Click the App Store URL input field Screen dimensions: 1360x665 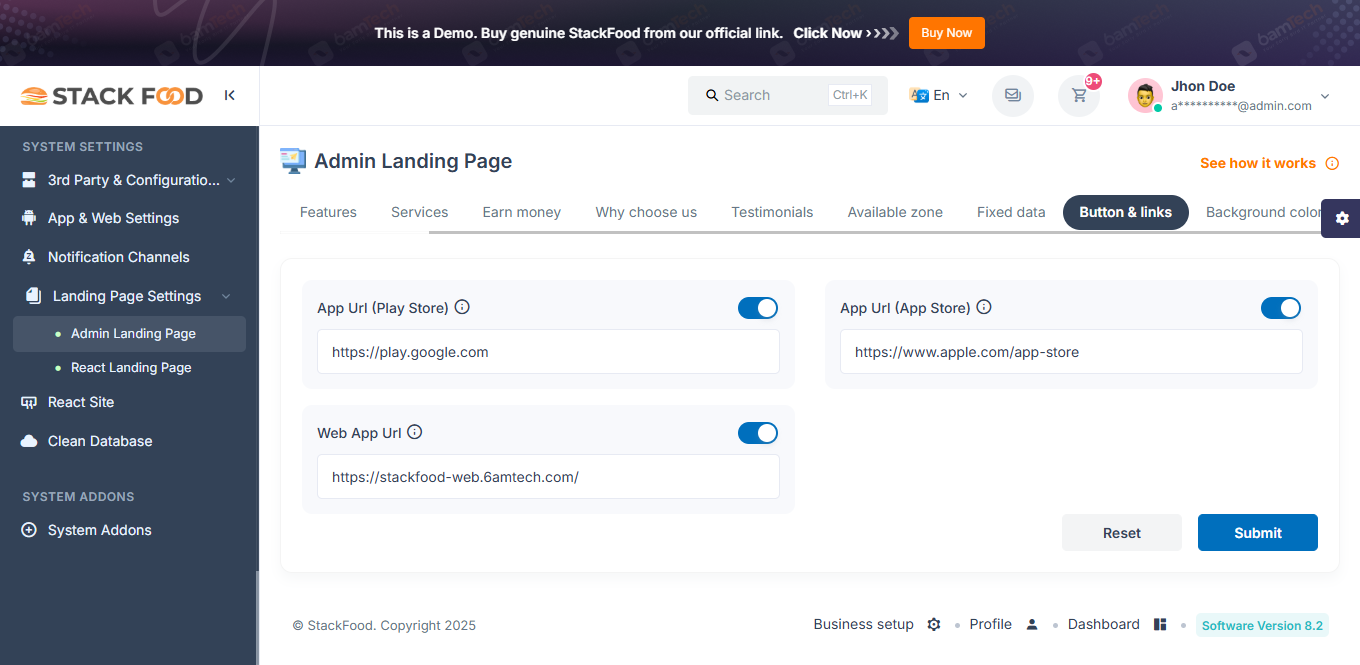point(1071,352)
